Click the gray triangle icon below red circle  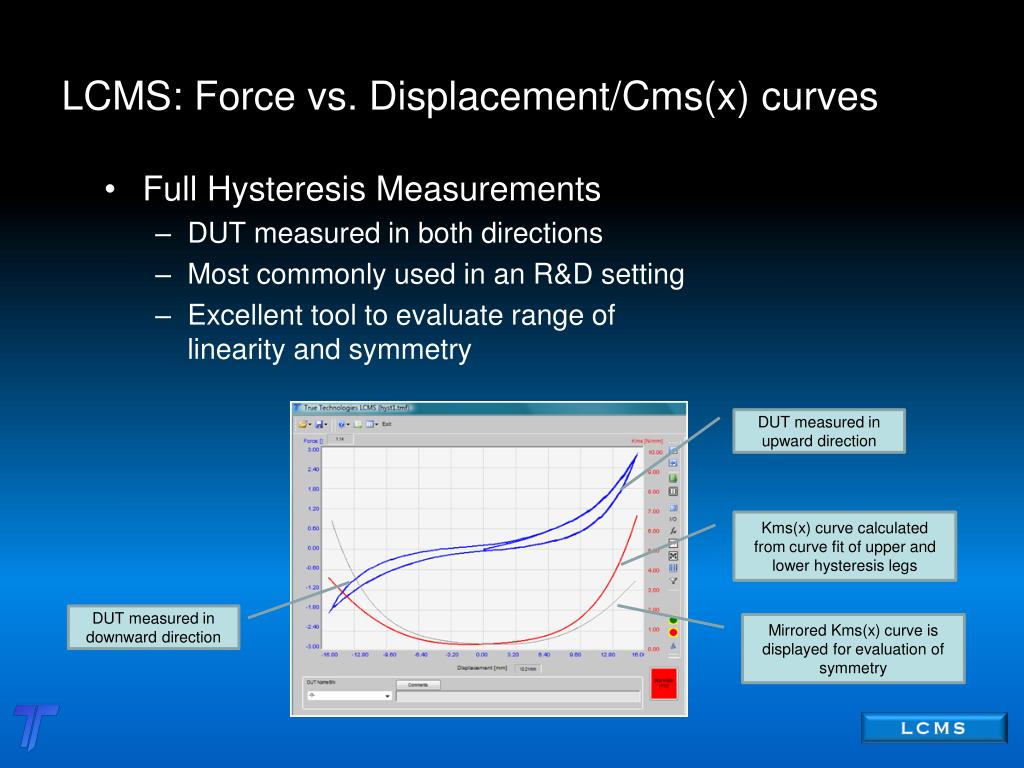[x=673, y=646]
